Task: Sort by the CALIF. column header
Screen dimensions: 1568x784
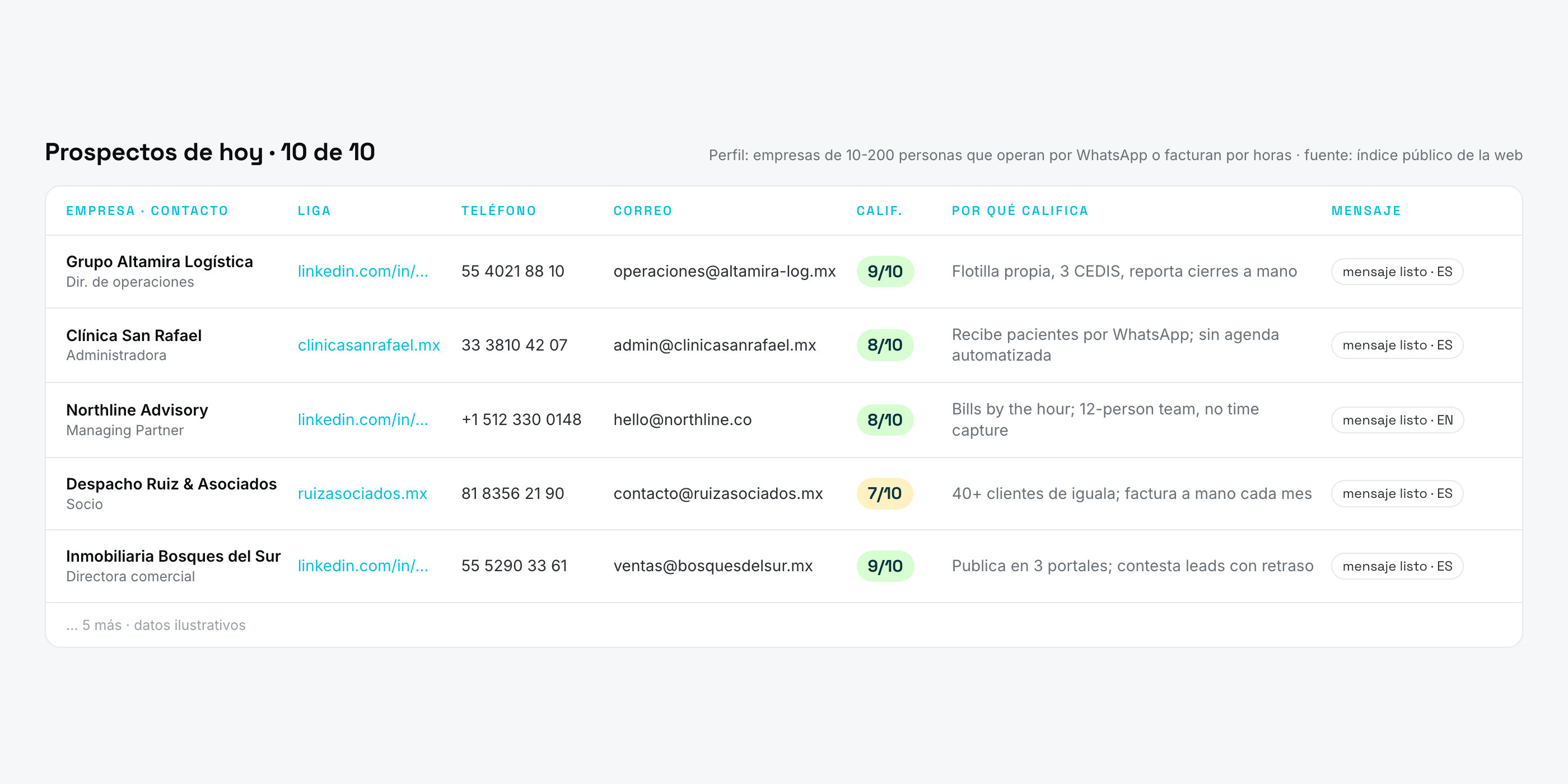Action: (x=879, y=211)
